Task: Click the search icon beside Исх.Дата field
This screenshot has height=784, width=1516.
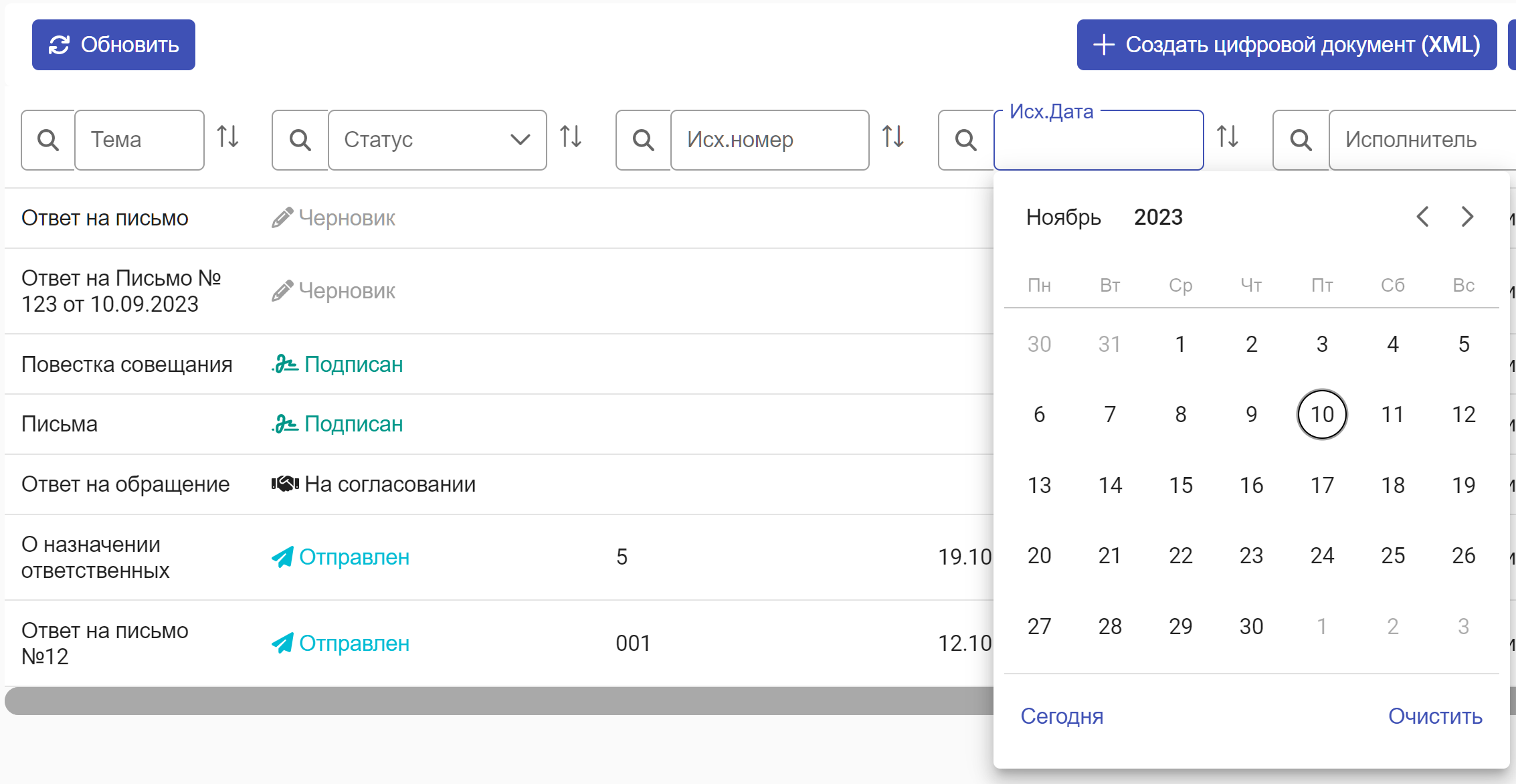Action: [966, 140]
